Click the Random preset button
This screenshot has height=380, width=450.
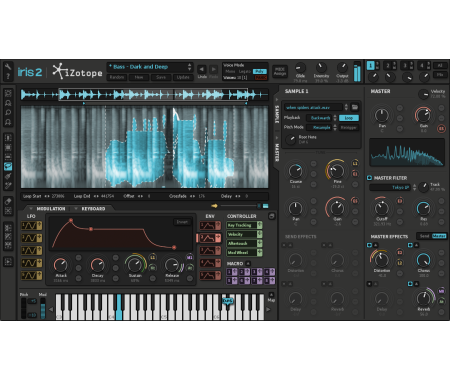[x=117, y=77]
